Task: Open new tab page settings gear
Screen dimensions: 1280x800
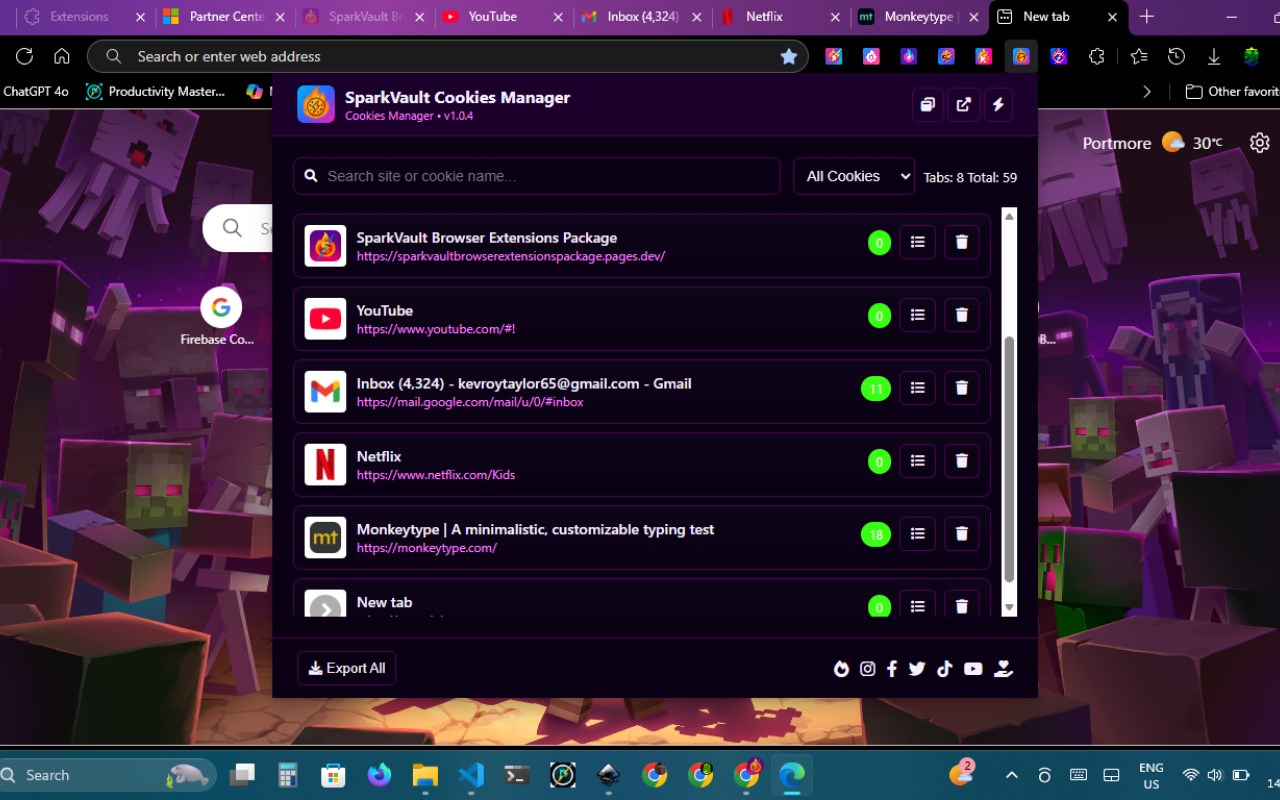Action: pos(1260,143)
